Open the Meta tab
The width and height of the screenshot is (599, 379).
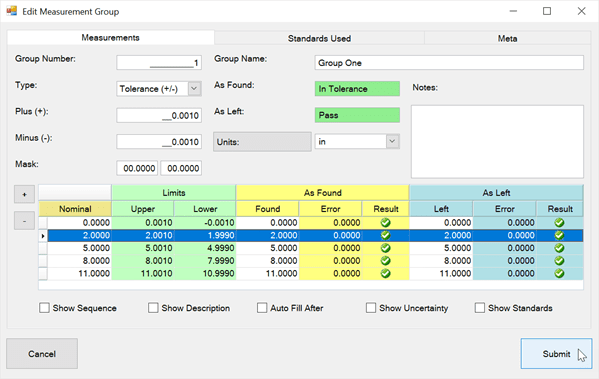(507, 39)
